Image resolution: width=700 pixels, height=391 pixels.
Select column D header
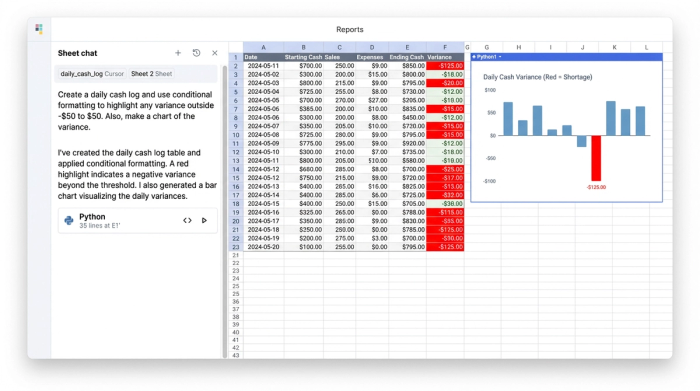pyautogui.click(x=372, y=47)
